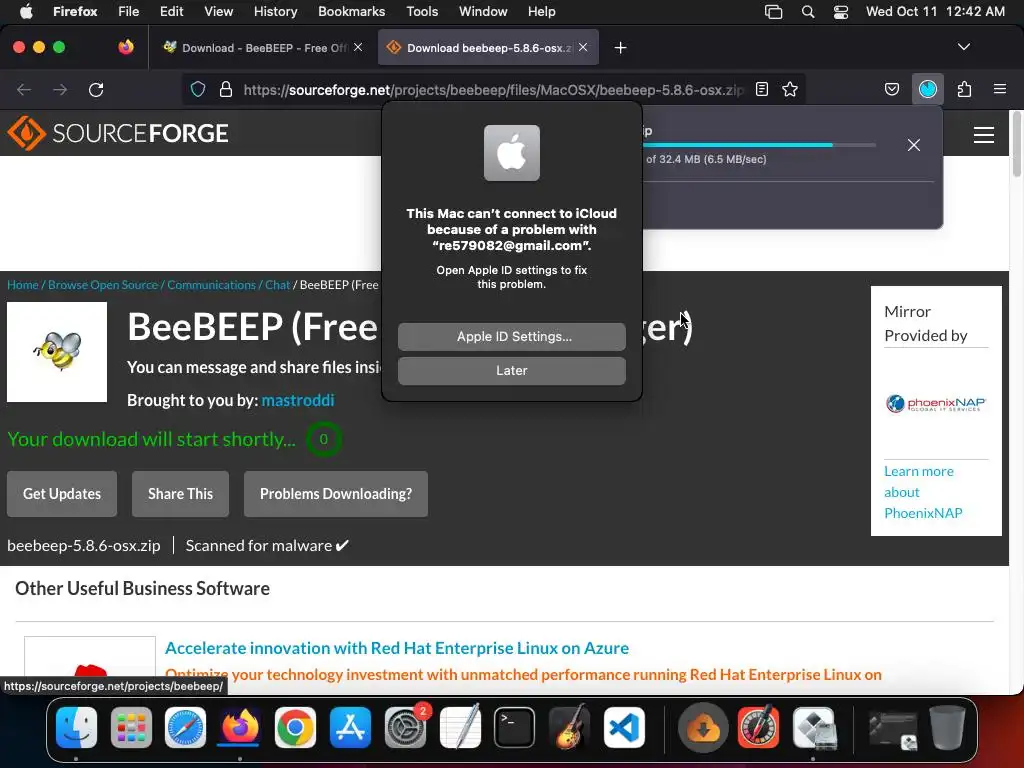
Task: Click the Get Updates button
Action: point(62,494)
